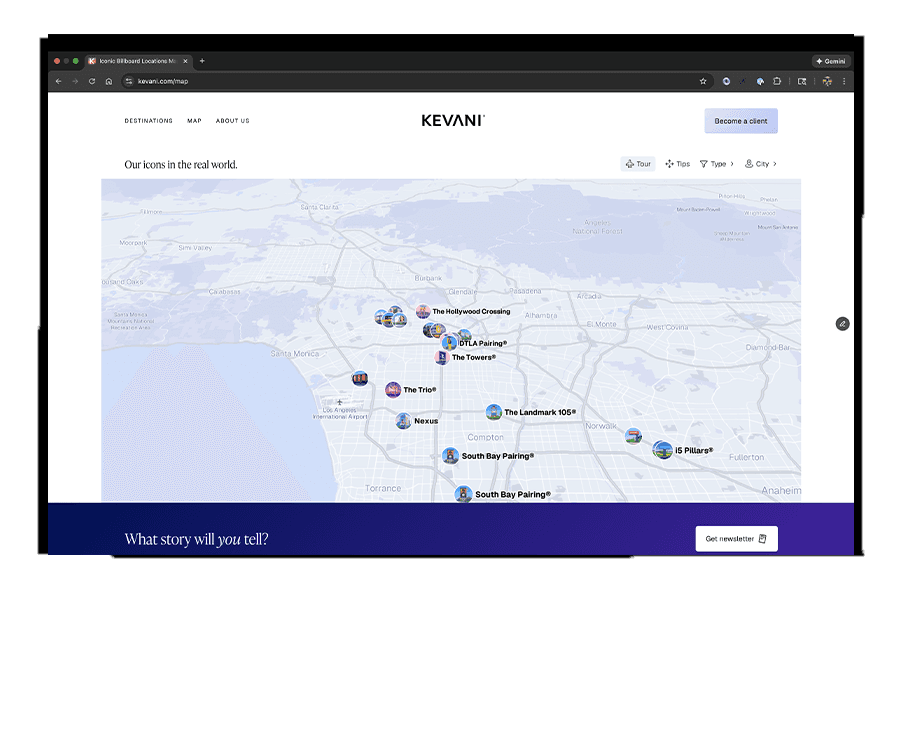The width and height of the screenshot is (900, 731).
Task: Click the i5 Pillars map pin
Action: (x=662, y=450)
